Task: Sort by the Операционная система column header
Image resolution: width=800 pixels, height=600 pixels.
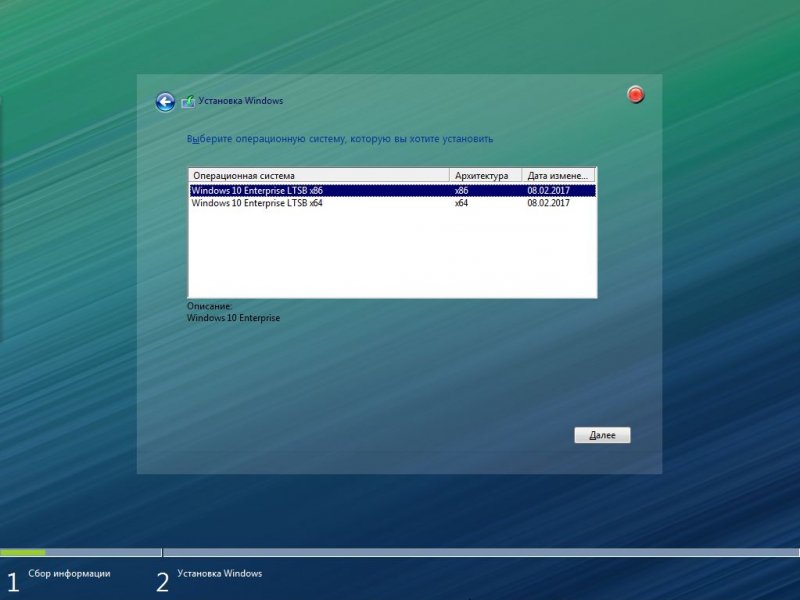Action: (x=319, y=176)
